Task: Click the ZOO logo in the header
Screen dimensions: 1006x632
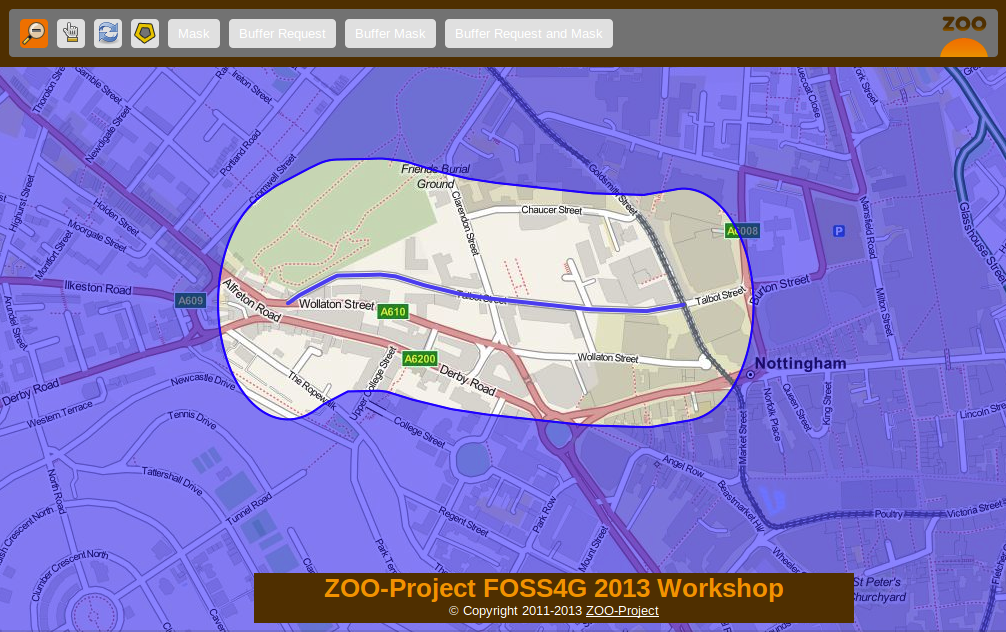Action: 963,36
